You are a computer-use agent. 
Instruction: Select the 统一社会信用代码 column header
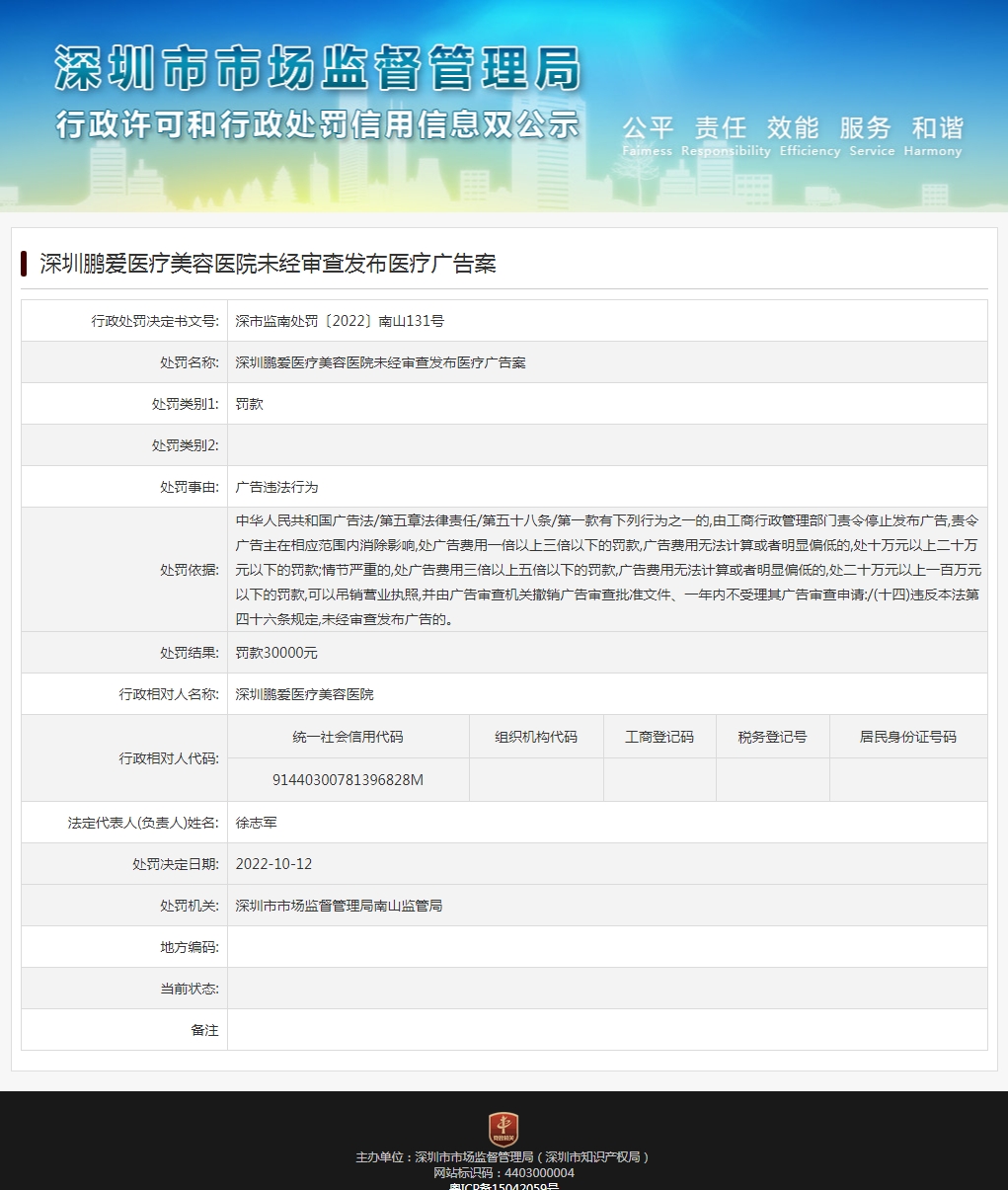coord(348,736)
